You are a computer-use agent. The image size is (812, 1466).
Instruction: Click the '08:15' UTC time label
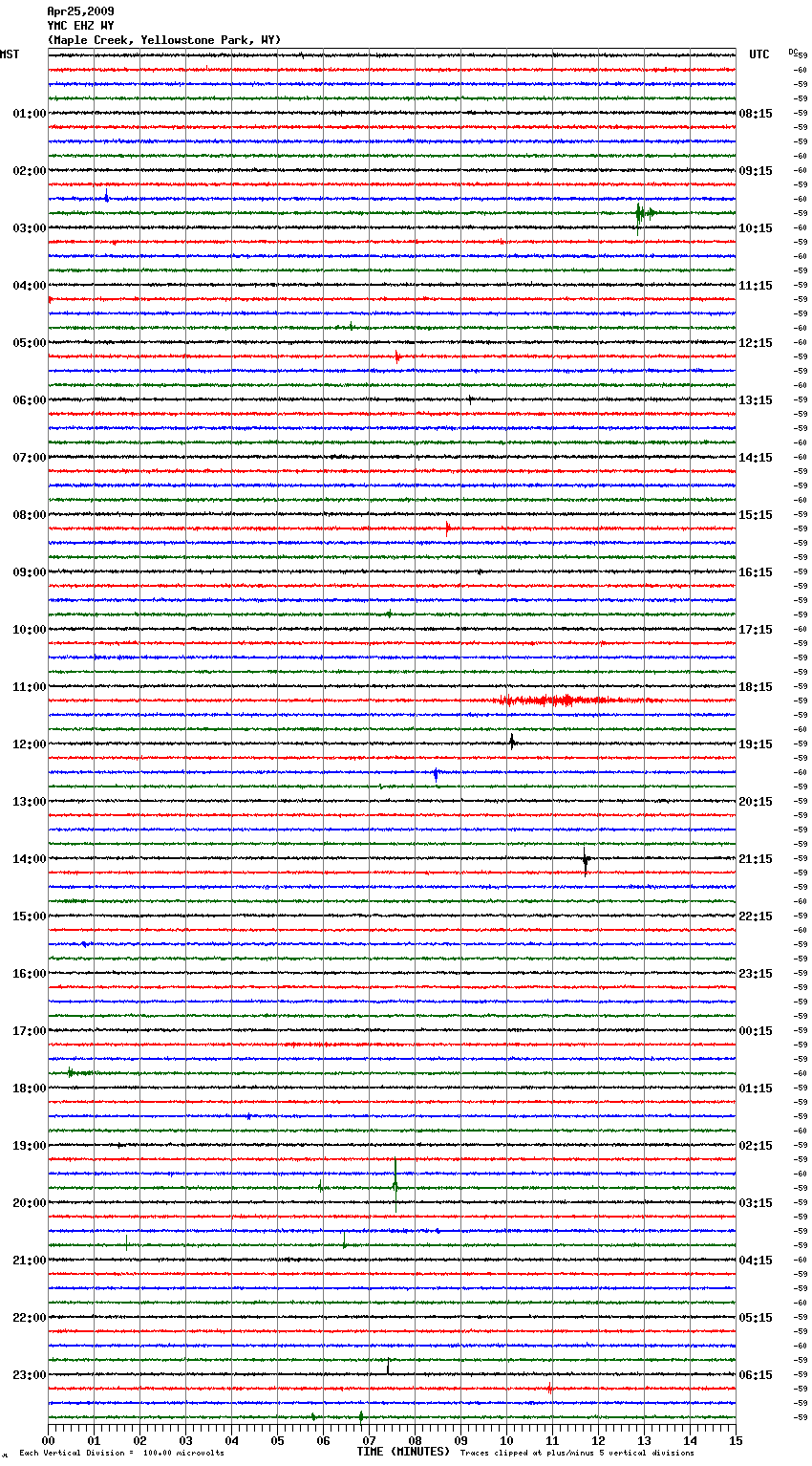[756, 114]
